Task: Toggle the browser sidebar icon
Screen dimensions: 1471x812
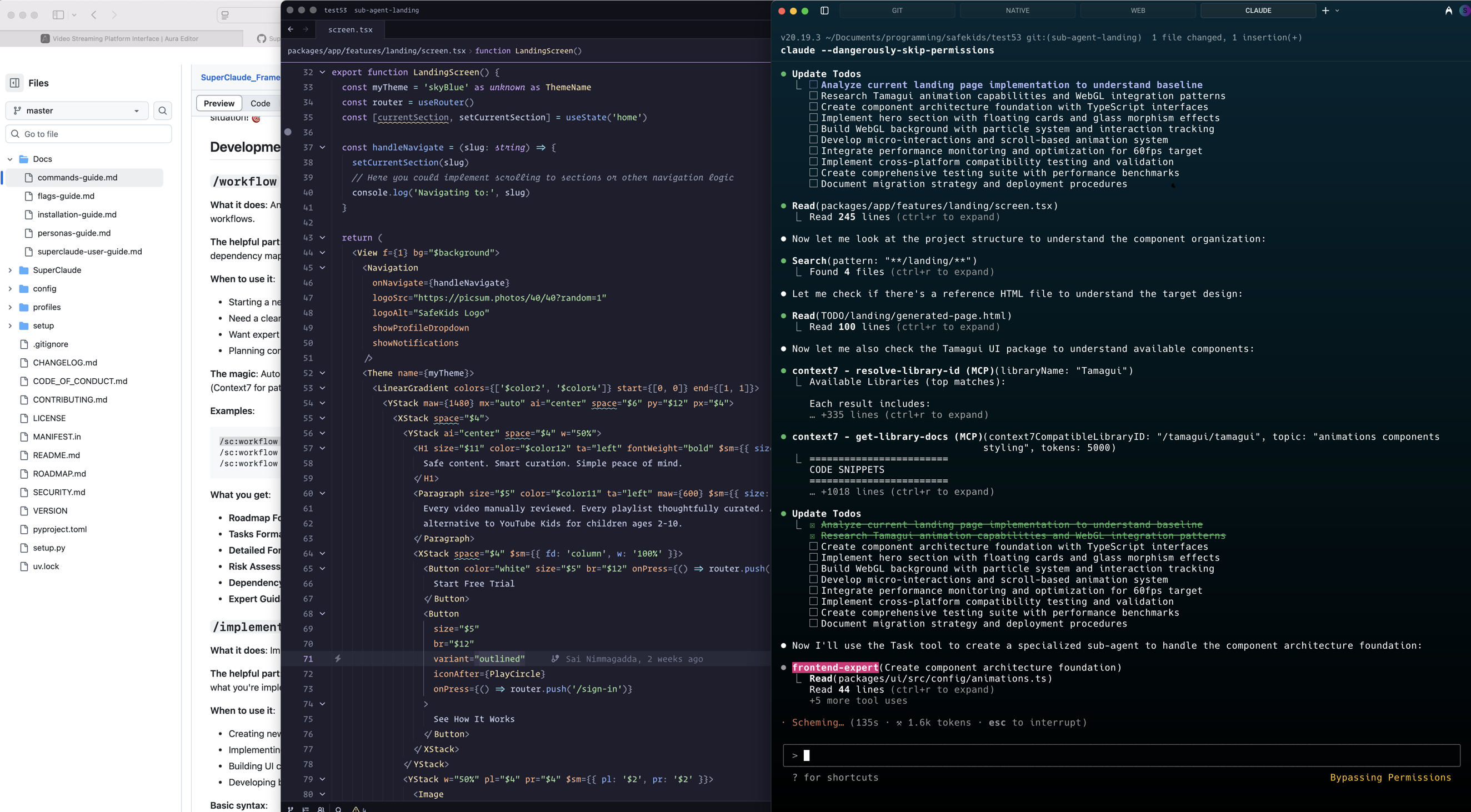Action: pyautogui.click(x=58, y=15)
